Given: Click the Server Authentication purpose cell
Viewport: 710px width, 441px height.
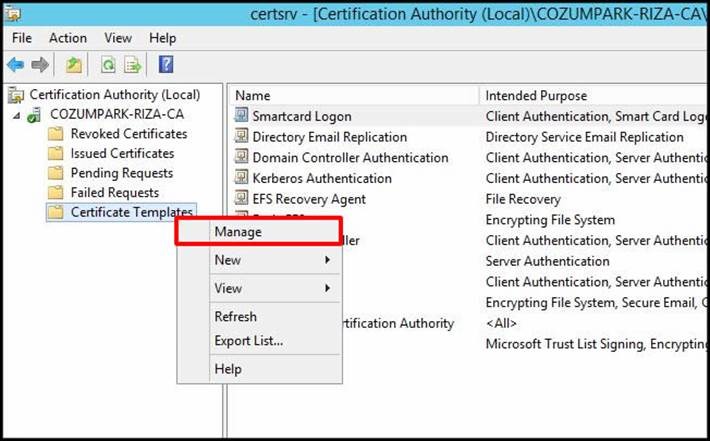Looking at the screenshot, I should pos(547,261).
